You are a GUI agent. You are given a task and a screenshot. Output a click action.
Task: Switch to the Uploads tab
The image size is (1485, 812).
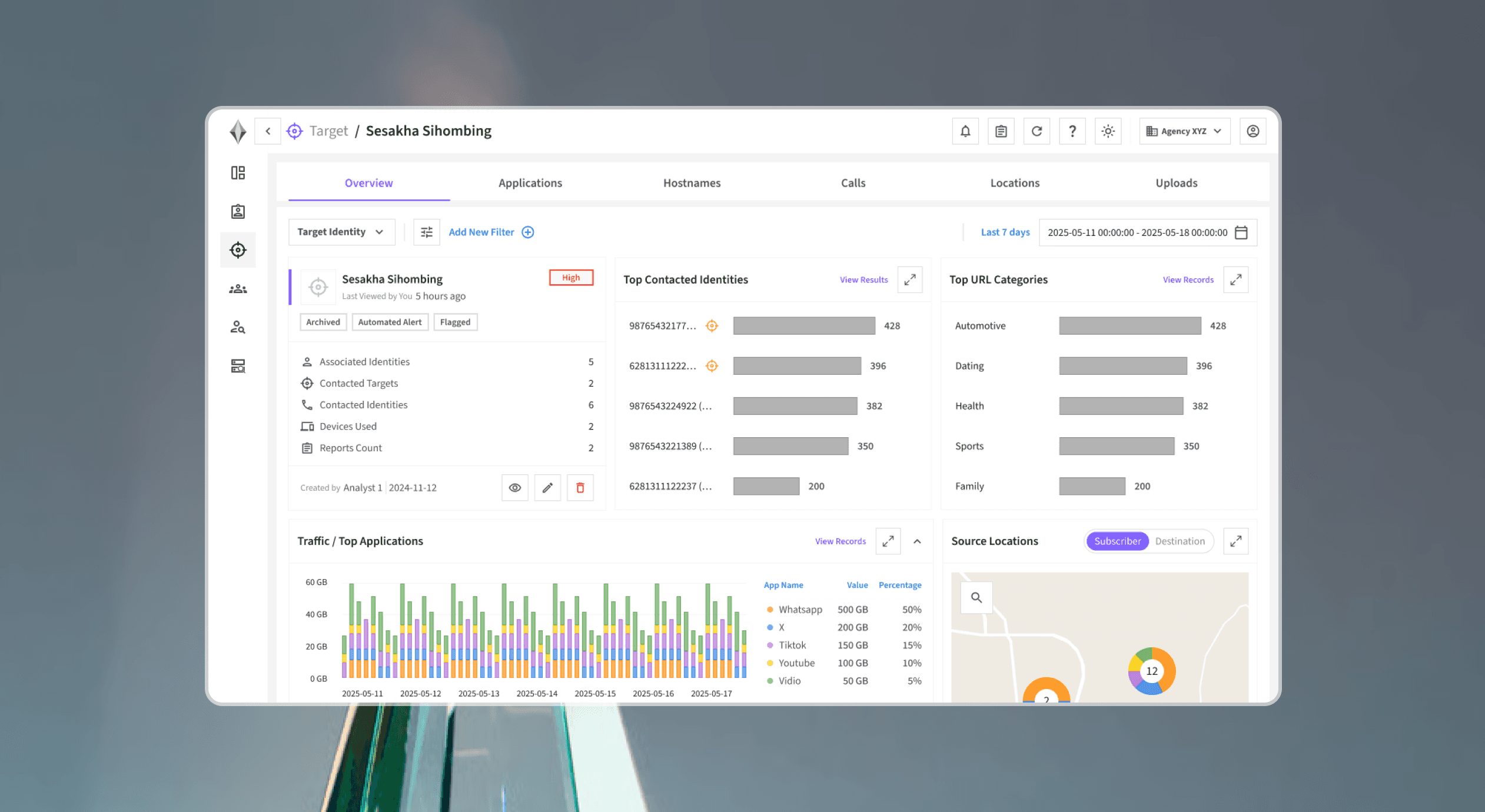tap(1177, 183)
